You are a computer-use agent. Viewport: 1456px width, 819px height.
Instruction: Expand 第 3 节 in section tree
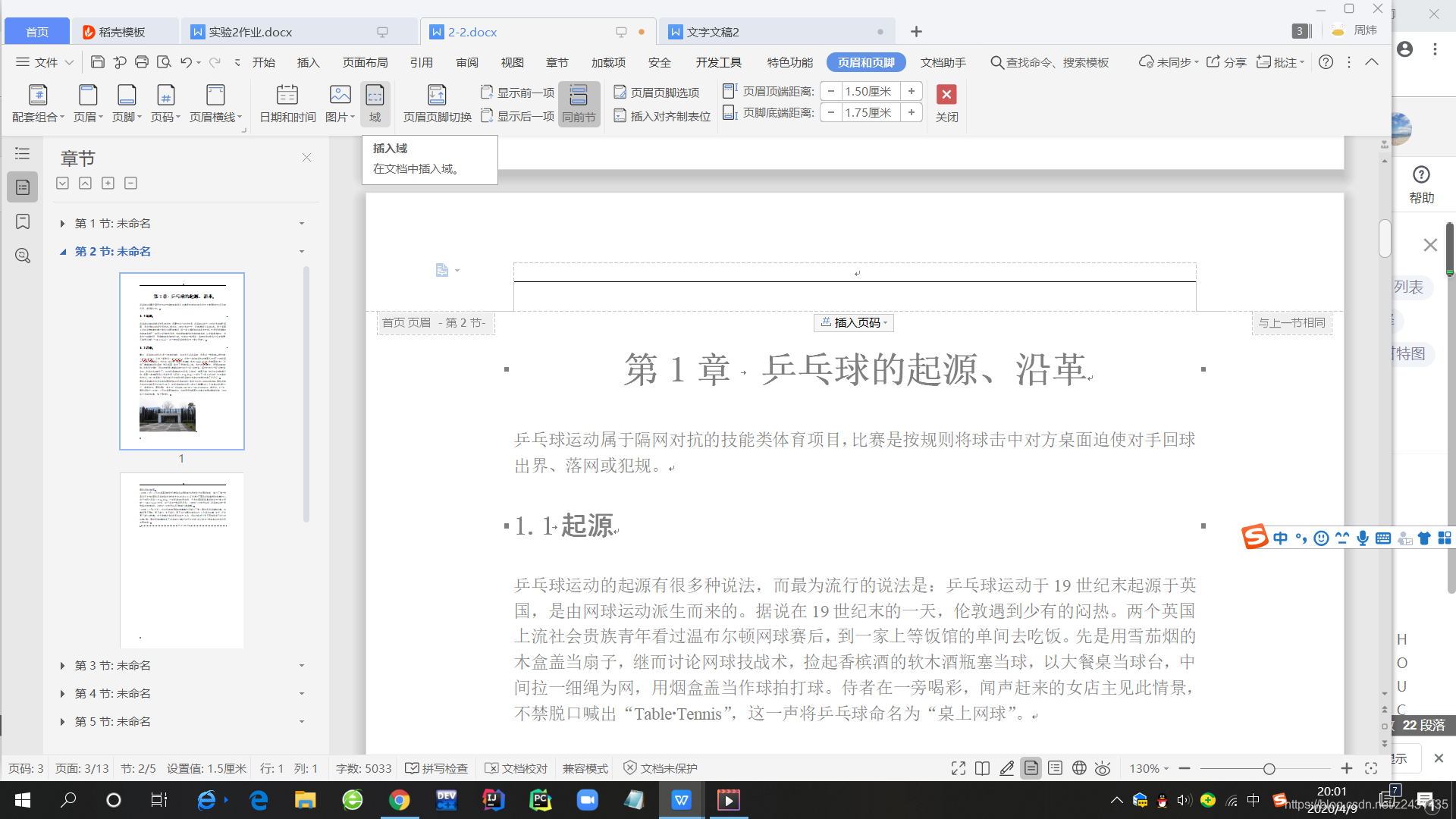point(62,666)
